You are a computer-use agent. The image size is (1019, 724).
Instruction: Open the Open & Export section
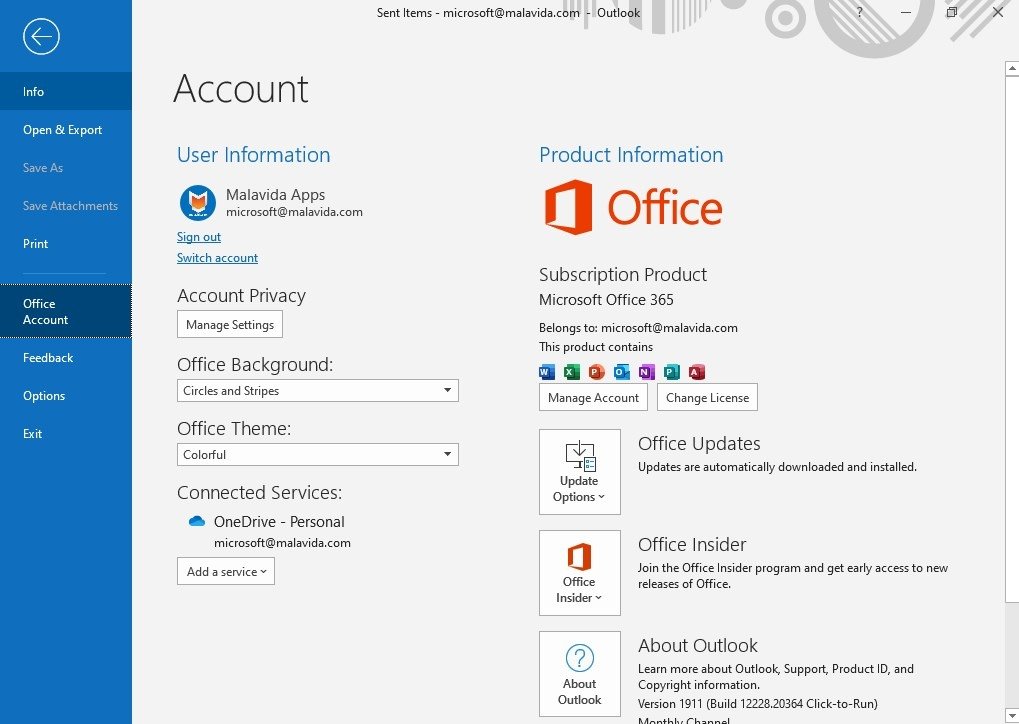point(66,129)
